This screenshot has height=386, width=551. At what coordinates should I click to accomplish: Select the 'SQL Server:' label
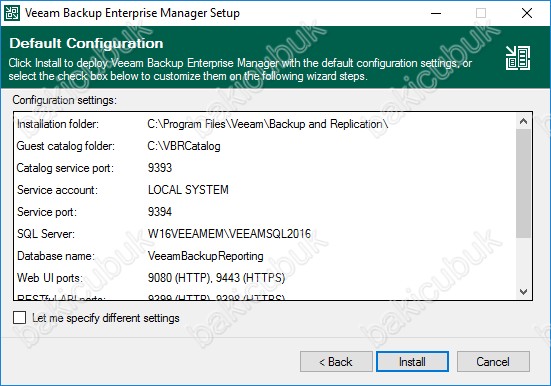[46, 234]
